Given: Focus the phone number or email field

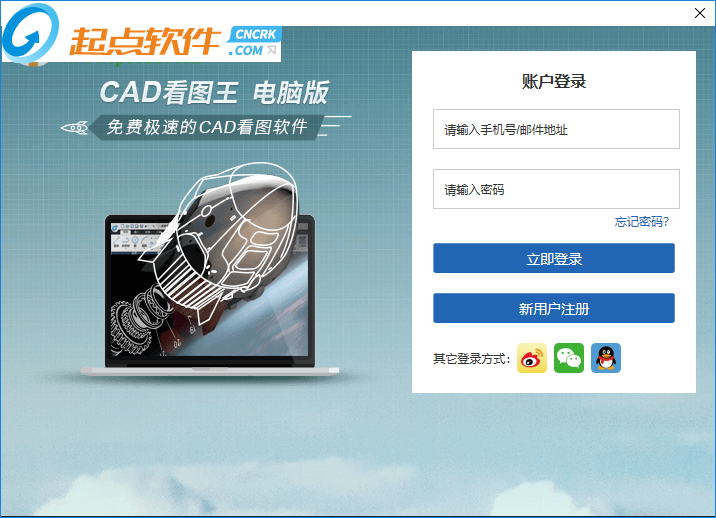Looking at the screenshot, I should (x=556, y=129).
